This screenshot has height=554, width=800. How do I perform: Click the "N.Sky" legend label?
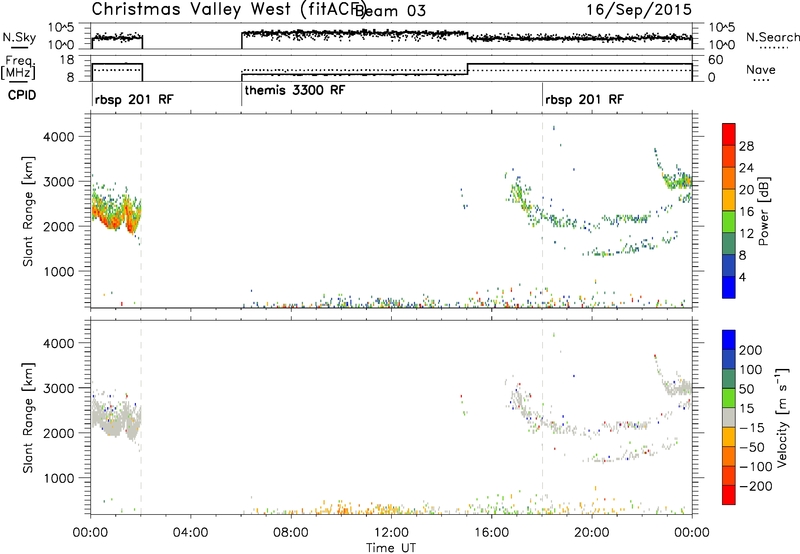(x=19, y=37)
